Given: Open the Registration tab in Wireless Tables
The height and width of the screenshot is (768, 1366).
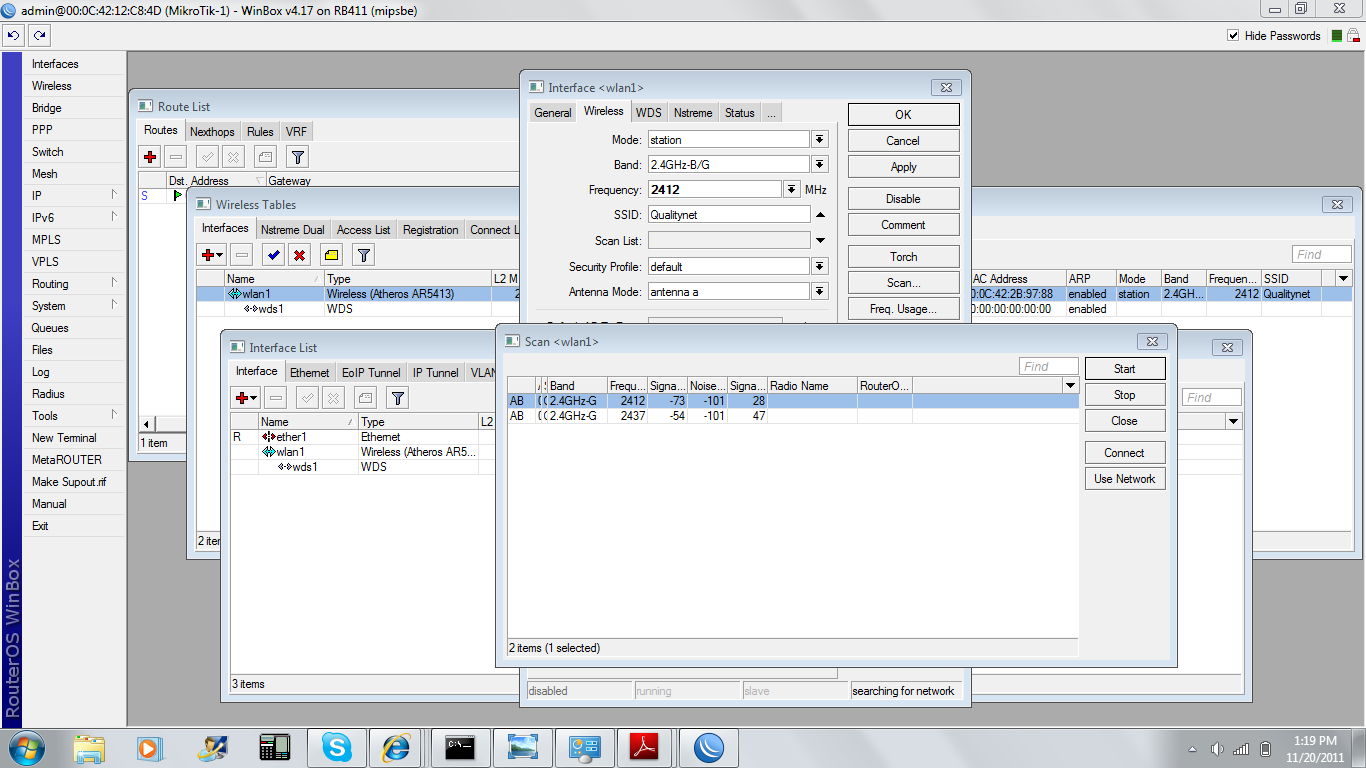Looking at the screenshot, I should click(431, 230).
